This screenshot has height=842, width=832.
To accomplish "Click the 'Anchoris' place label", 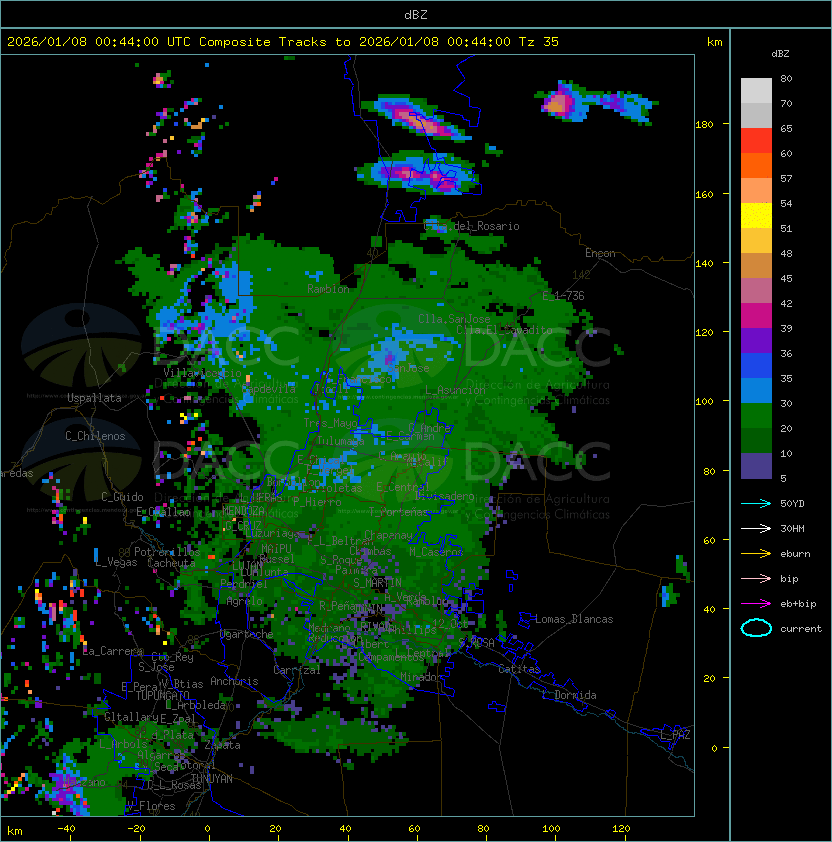I will [x=234, y=681].
